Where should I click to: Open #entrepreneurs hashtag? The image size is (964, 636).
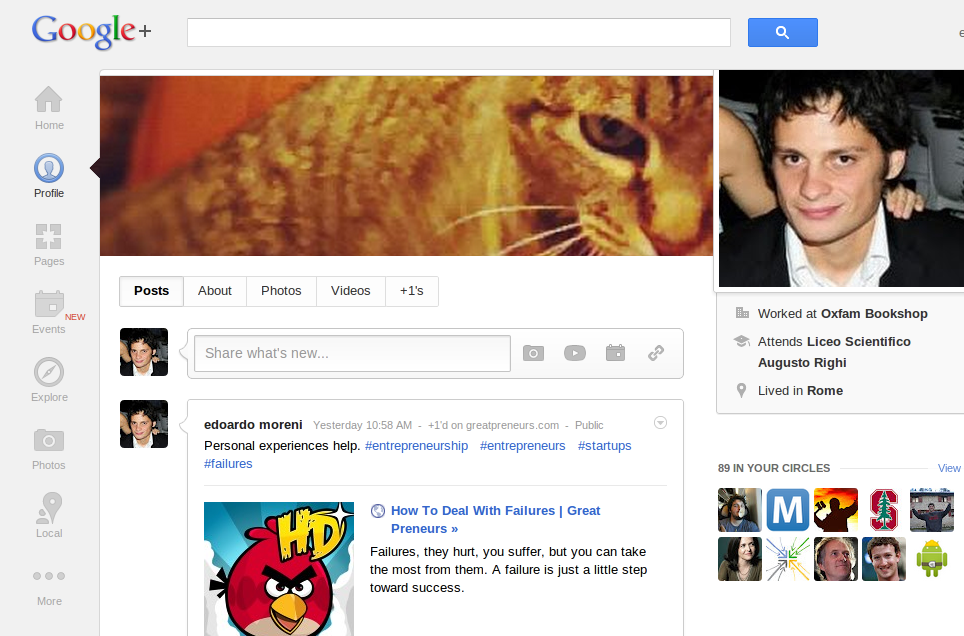click(523, 445)
